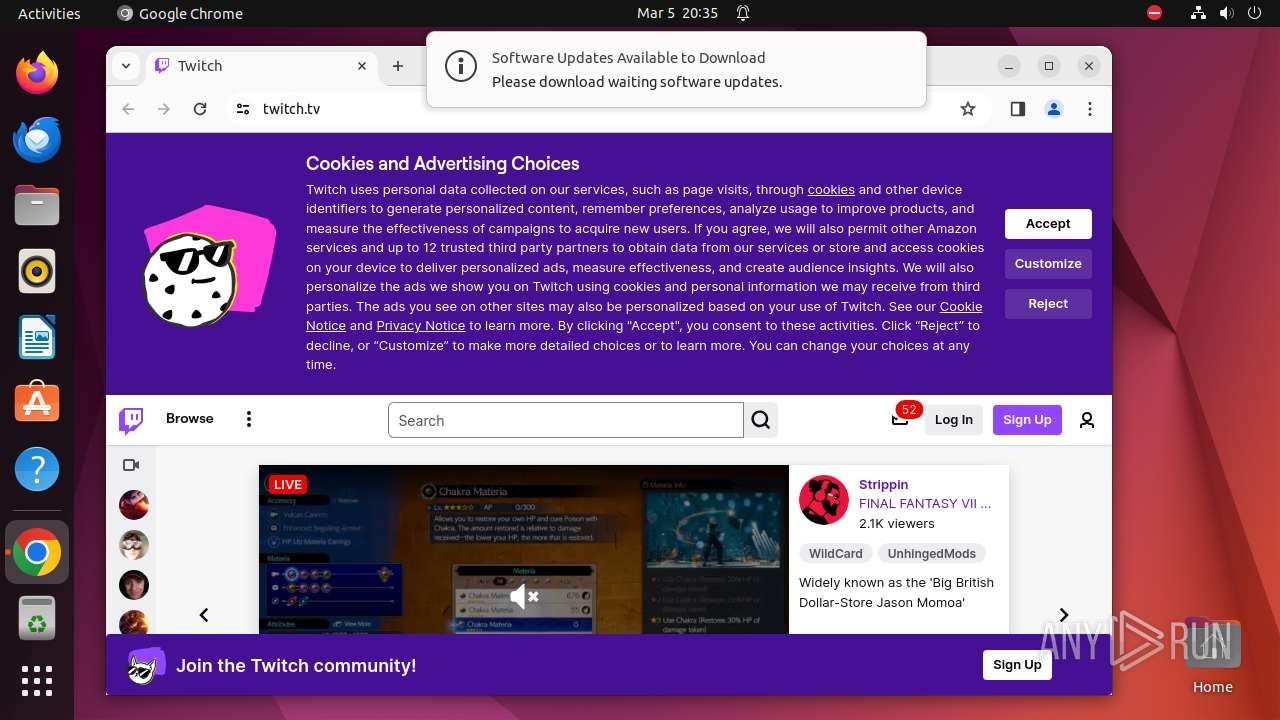Image resolution: width=1280 pixels, height=720 pixels.
Task: Click the browser back arrow
Action: tap(128, 109)
